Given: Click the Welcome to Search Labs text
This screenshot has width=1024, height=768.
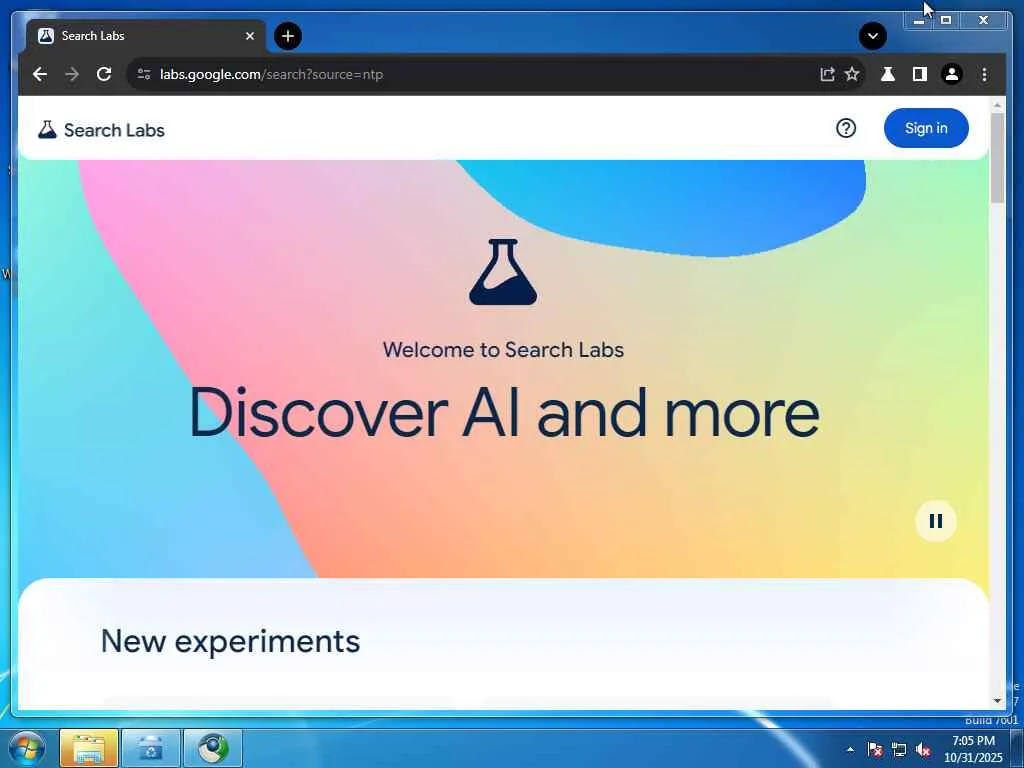Looking at the screenshot, I should point(503,350).
